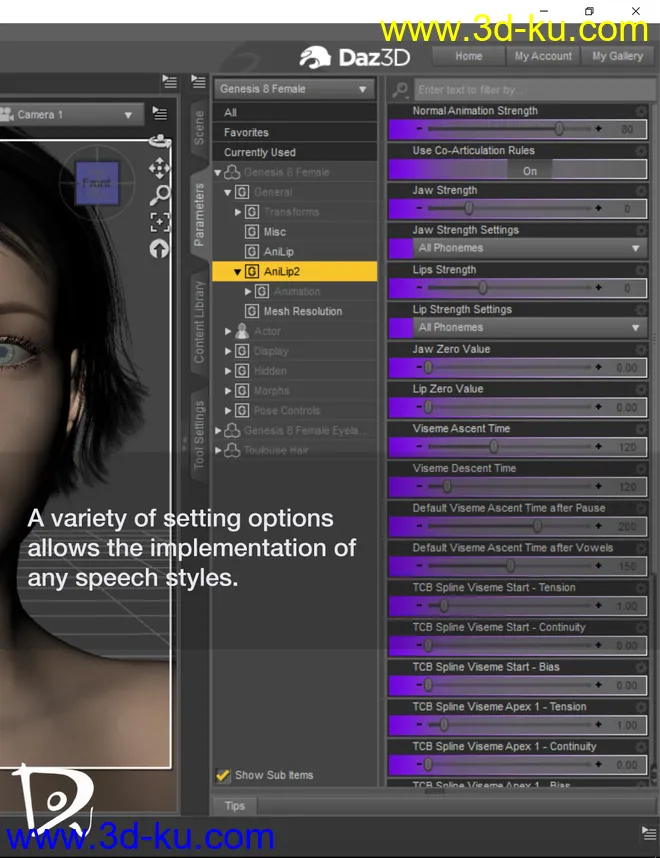Click the My Gallery button
The height and width of the screenshot is (858, 660).
pos(617,56)
